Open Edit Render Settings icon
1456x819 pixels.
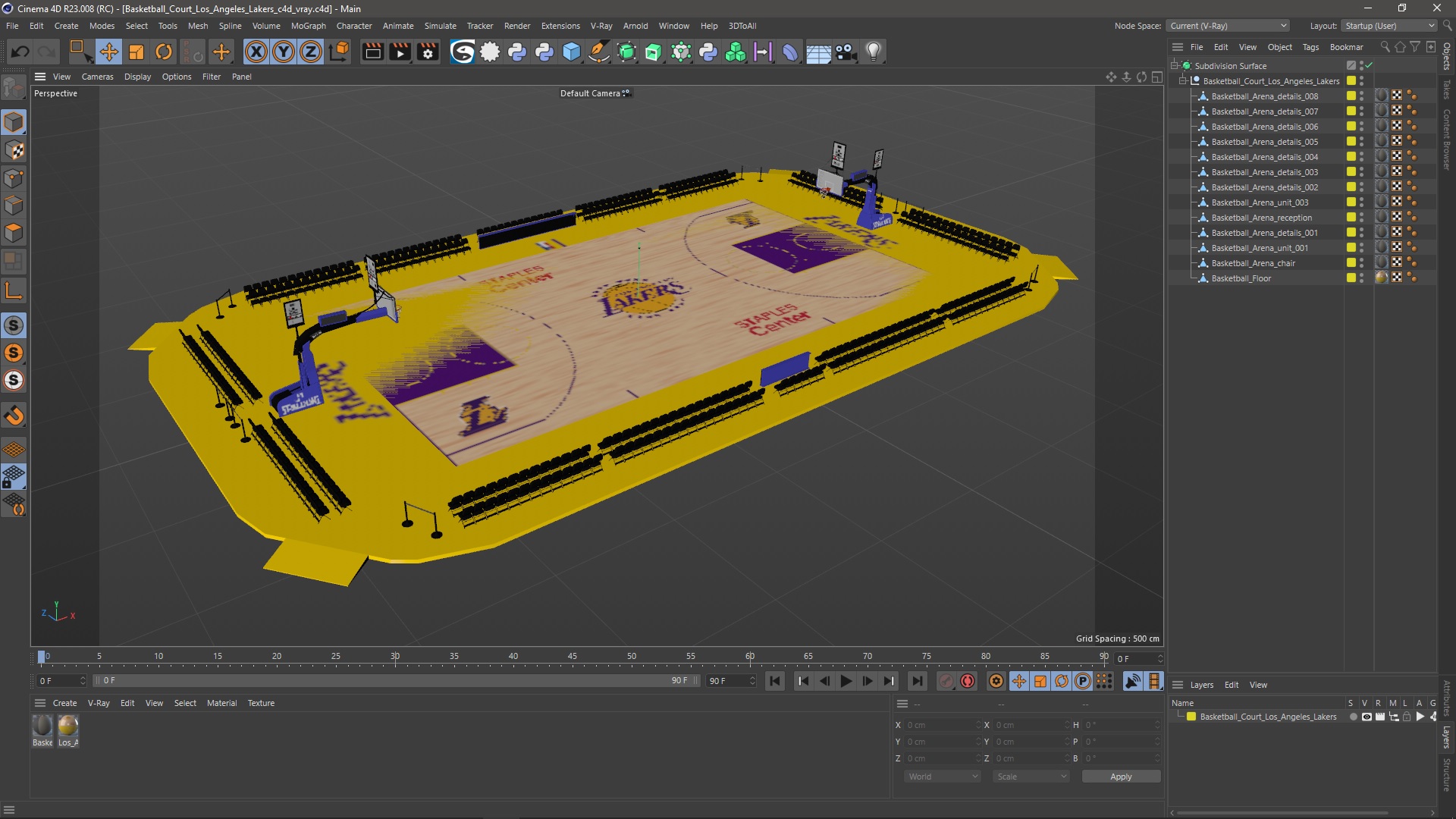tap(428, 52)
